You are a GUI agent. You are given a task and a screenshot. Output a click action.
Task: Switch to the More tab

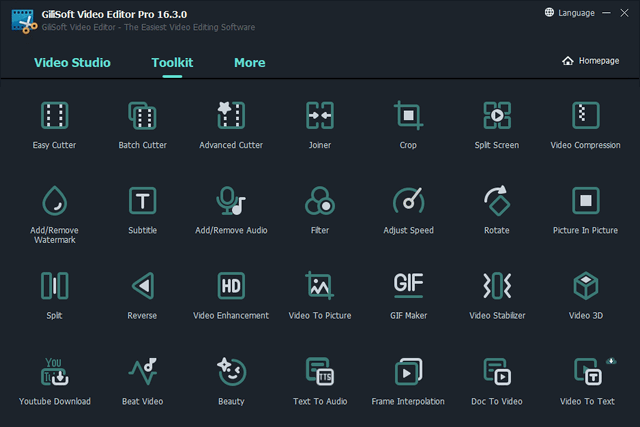249,63
